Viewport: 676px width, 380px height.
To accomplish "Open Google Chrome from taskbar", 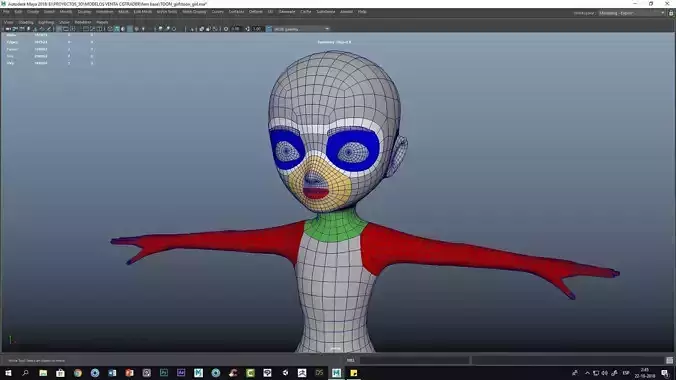I will click(78, 373).
